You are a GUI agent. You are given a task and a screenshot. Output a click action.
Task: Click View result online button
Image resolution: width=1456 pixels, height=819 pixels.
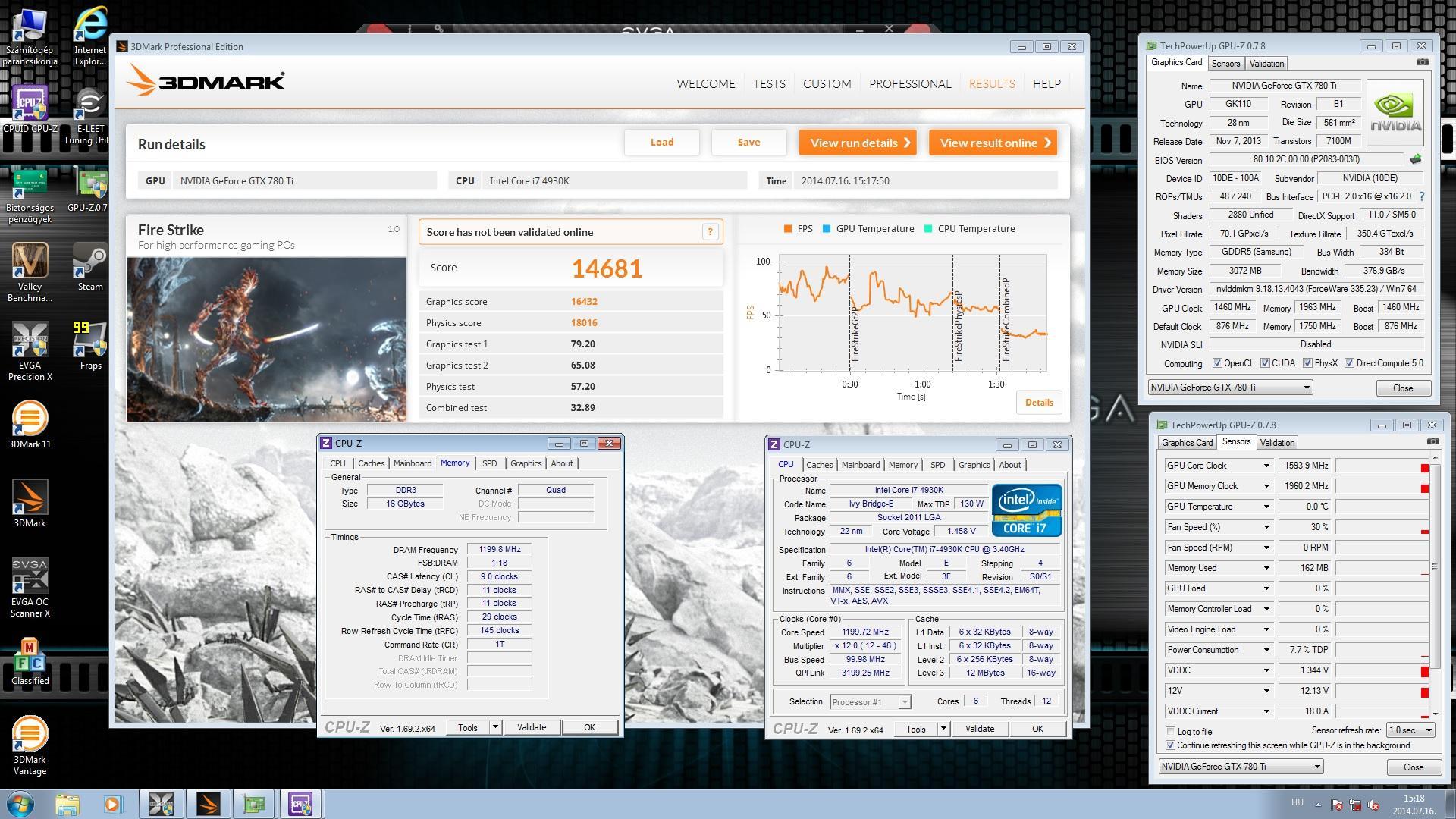[x=993, y=143]
